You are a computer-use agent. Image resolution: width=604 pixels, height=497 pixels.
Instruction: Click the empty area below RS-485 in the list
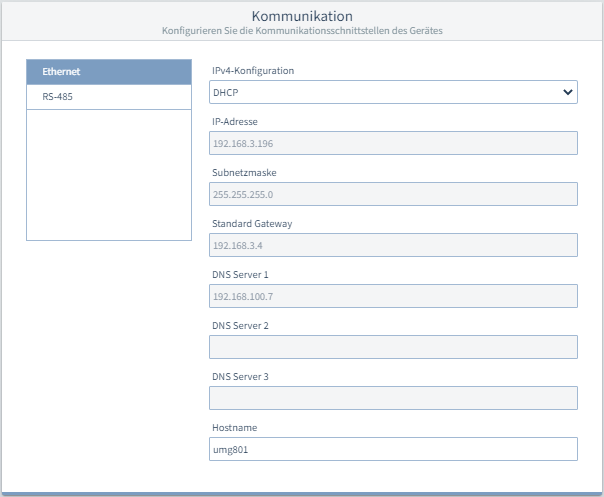pyautogui.click(x=109, y=175)
